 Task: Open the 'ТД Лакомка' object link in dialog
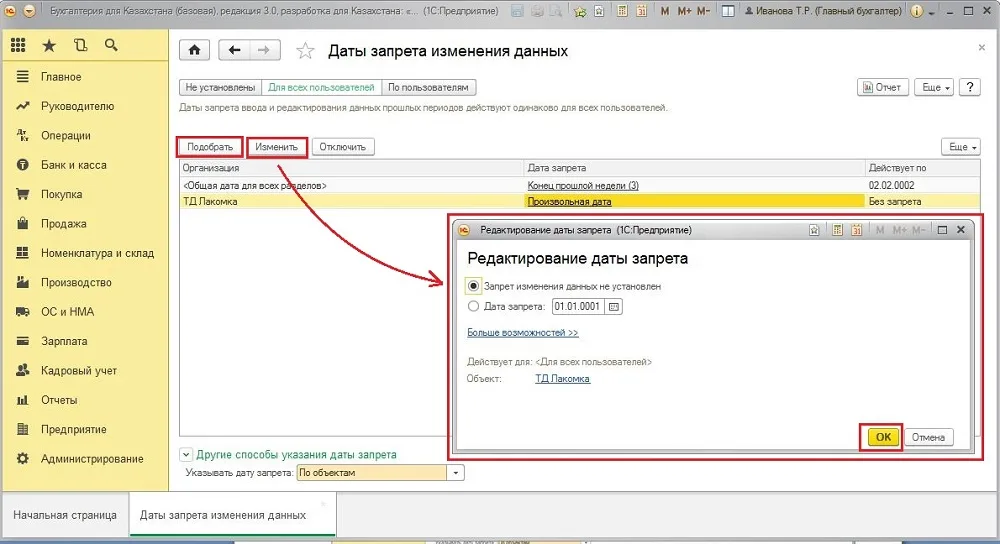point(562,378)
